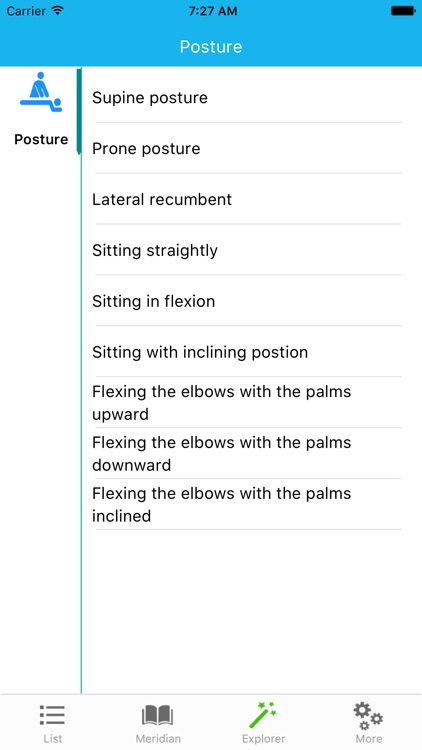Select the Explorer magic wand icon
This screenshot has height=750, width=422.
click(263, 715)
